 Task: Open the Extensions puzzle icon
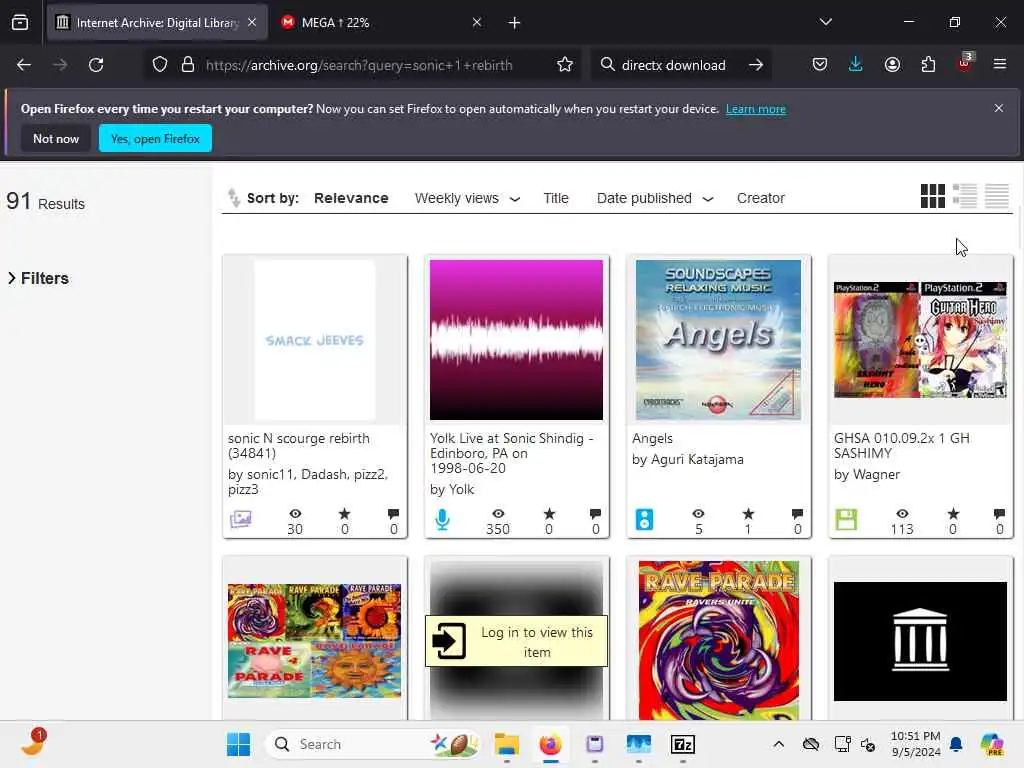coord(928,64)
